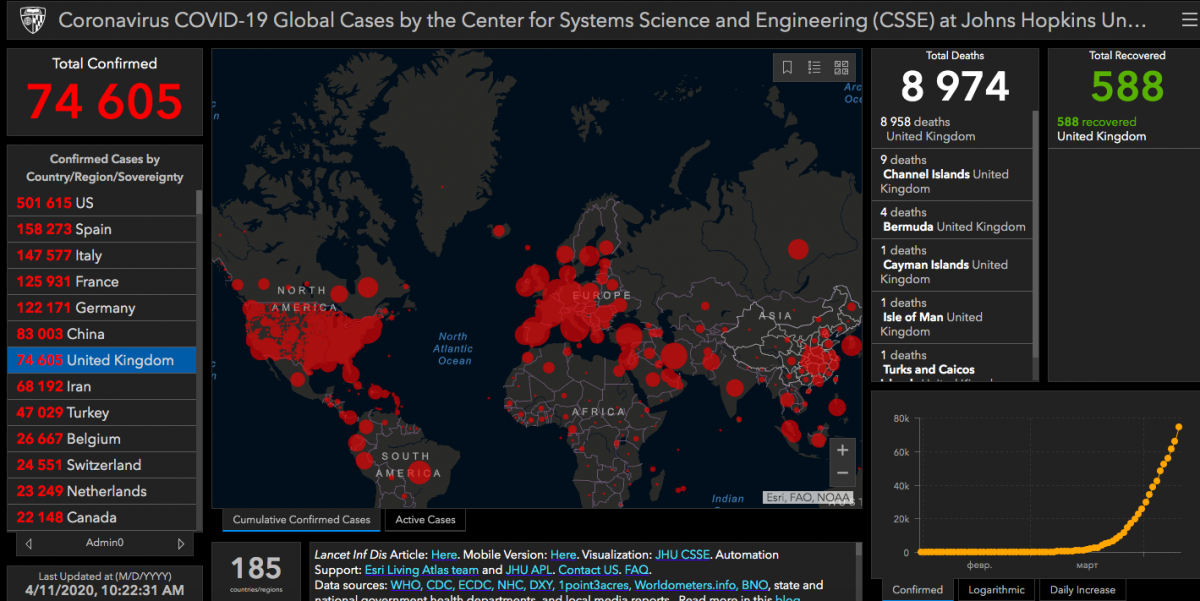
Task: Open CDC data source link
Action: point(441,585)
